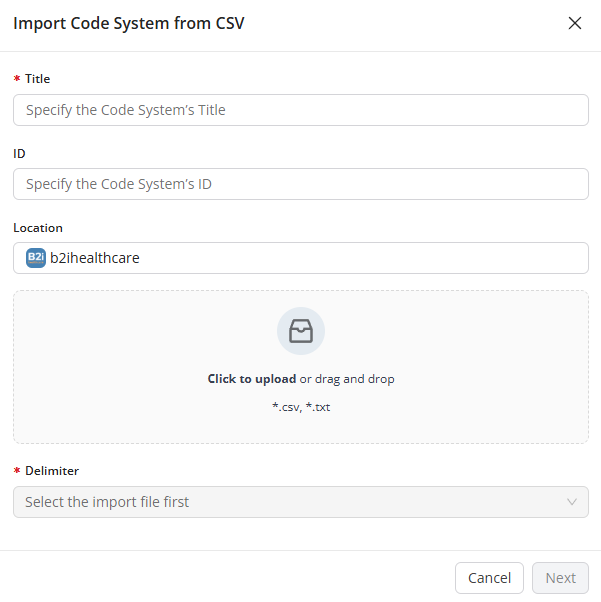Open the b2ihealthcare Location selector
Viewport: 601px width, 602px height.
(x=300, y=258)
